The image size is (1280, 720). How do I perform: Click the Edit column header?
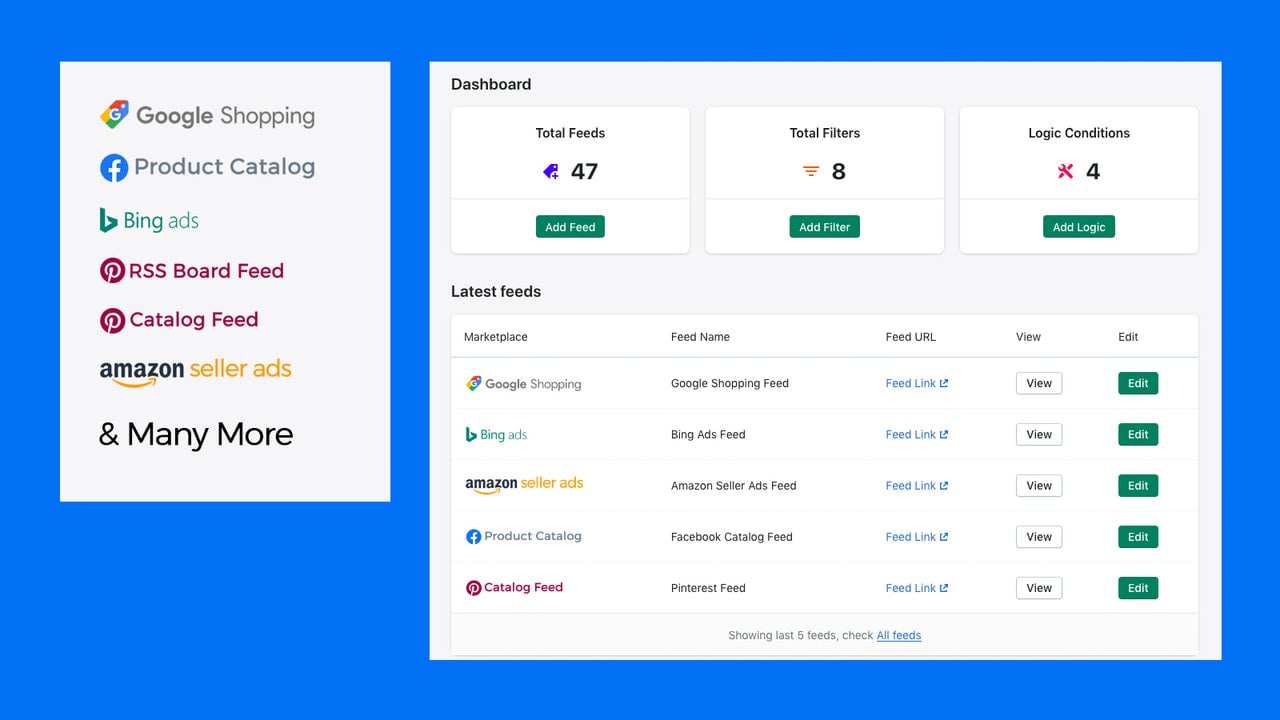click(x=1128, y=337)
